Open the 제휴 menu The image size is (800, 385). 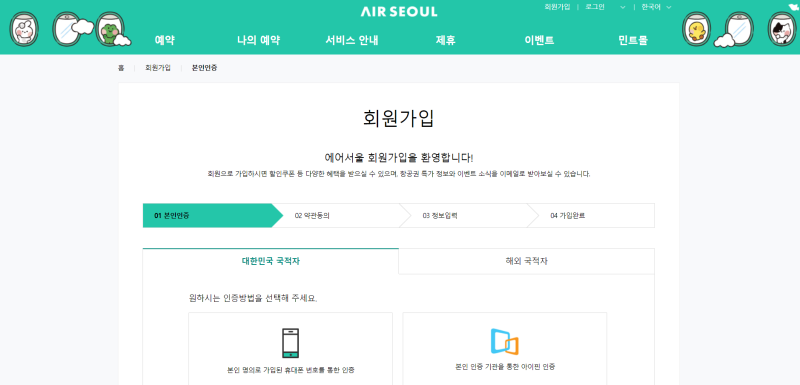click(x=445, y=40)
